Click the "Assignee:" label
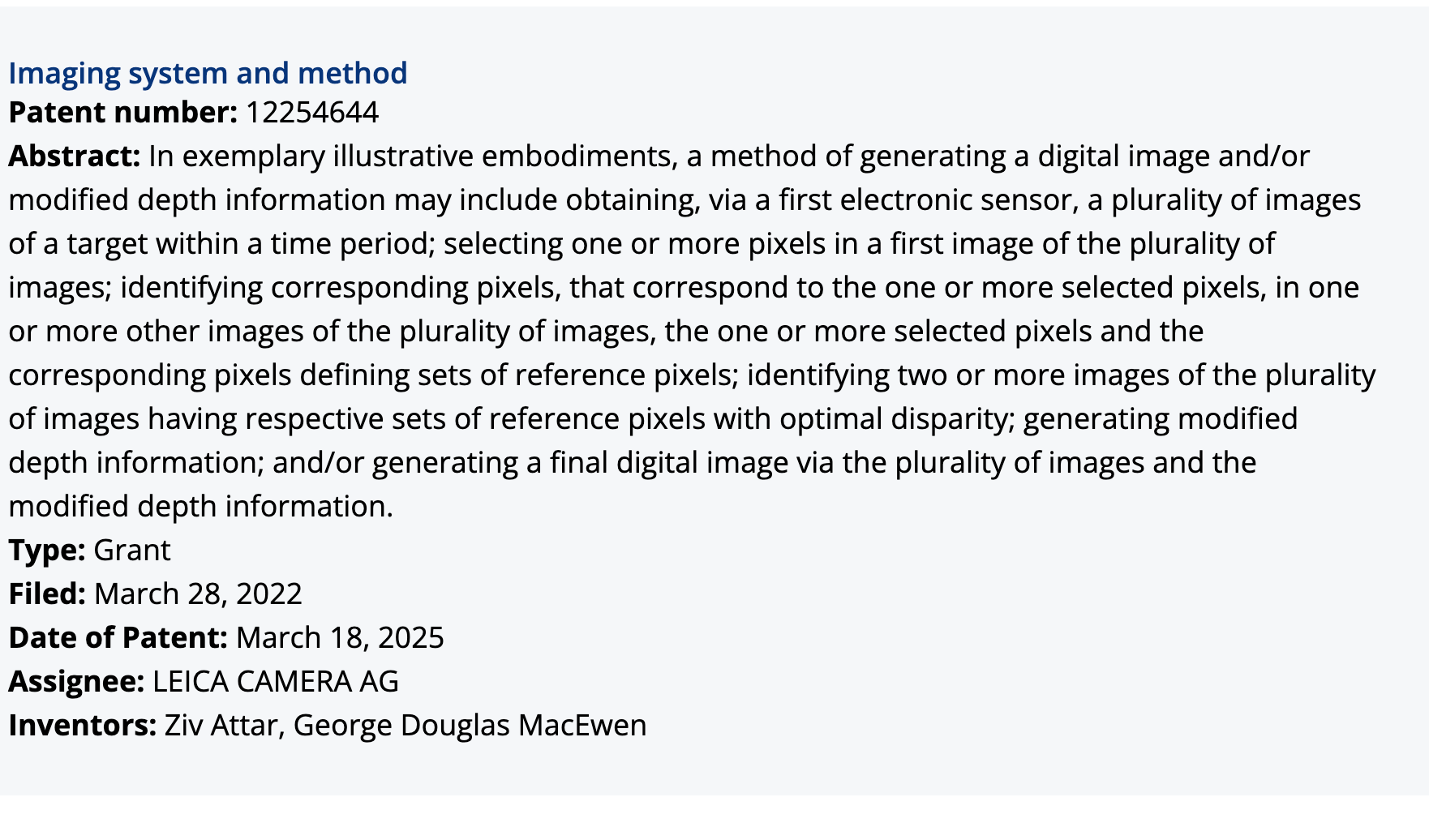 point(76,681)
